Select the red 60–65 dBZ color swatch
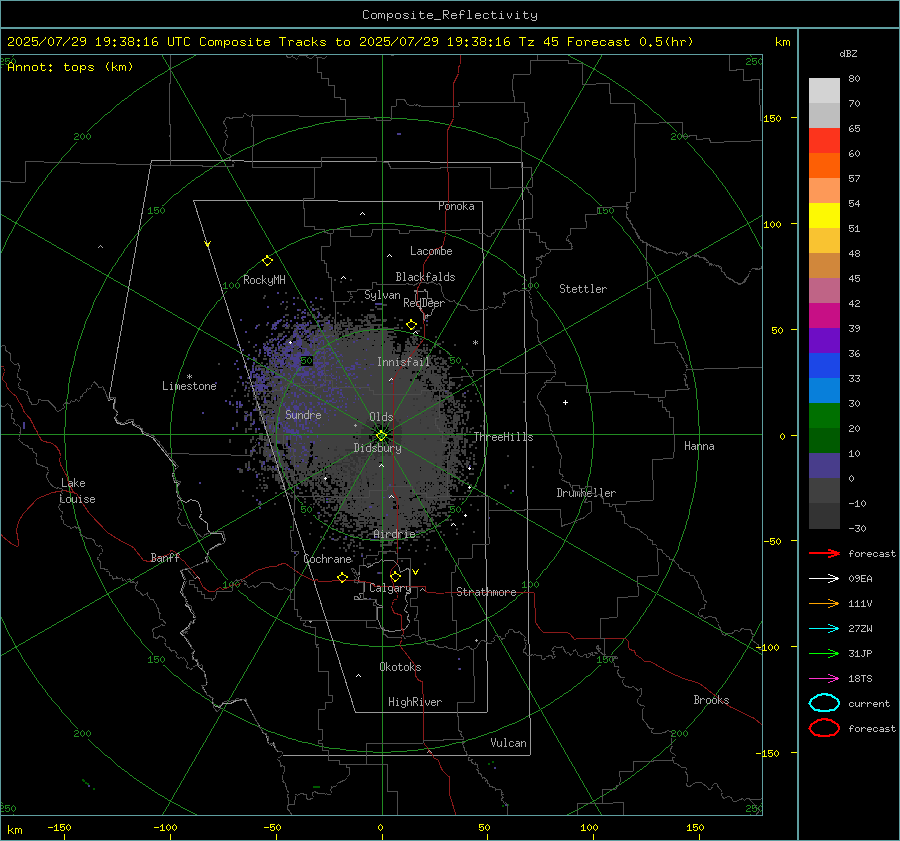This screenshot has width=900, height=841. tap(824, 141)
